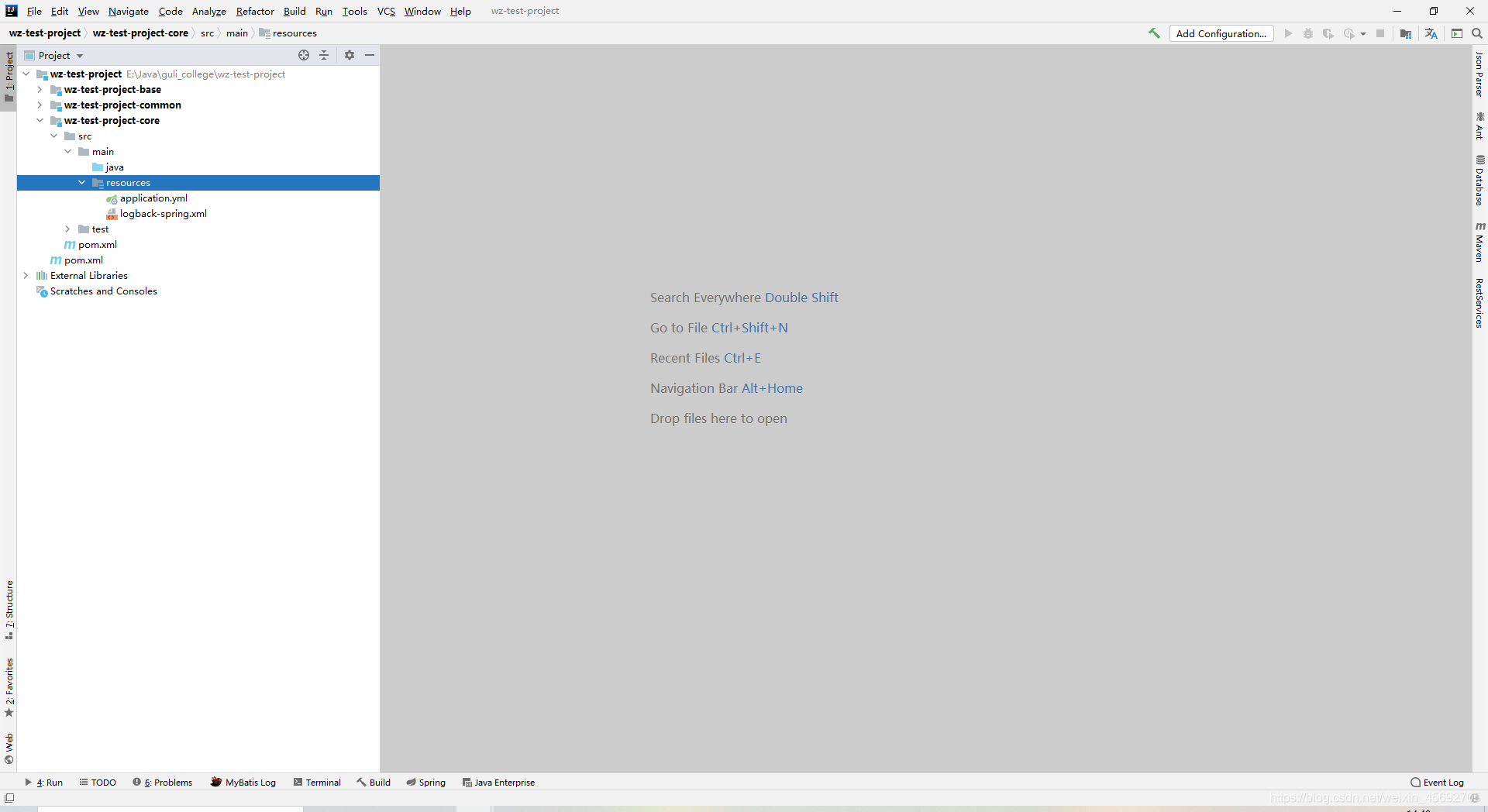Open the Web side tab
Viewport: 1488px width, 812px height.
click(9, 748)
